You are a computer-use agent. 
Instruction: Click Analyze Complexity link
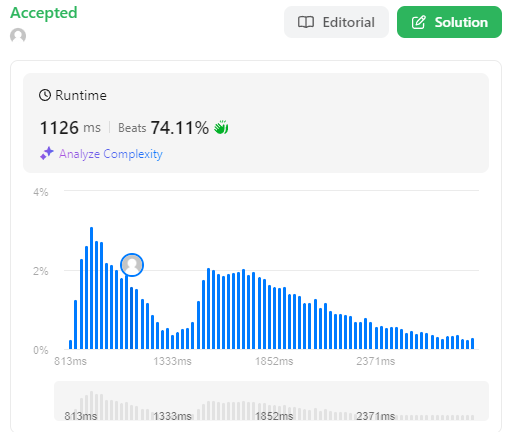[111, 154]
